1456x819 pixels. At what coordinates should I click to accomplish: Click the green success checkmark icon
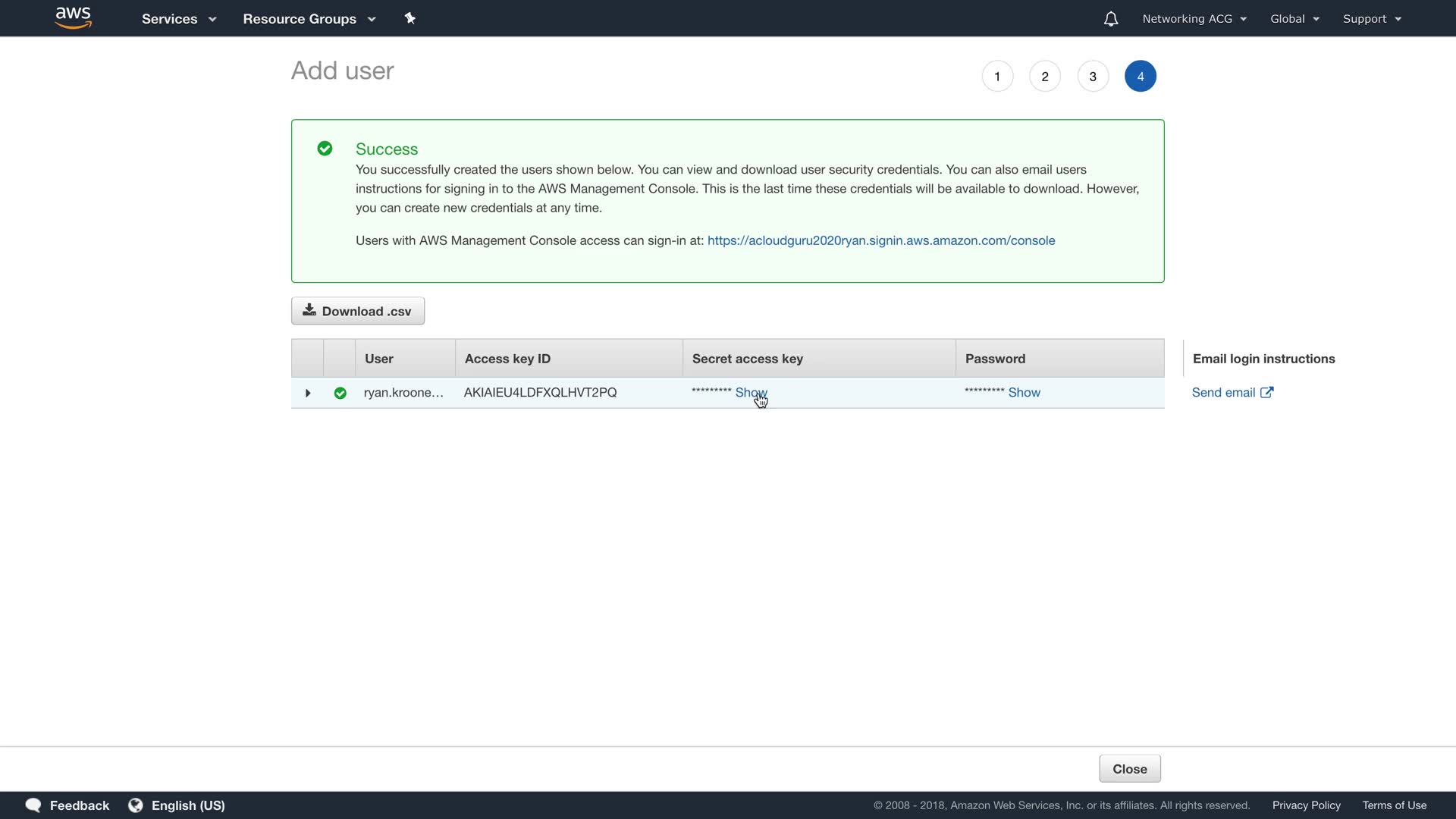point(325,149)
